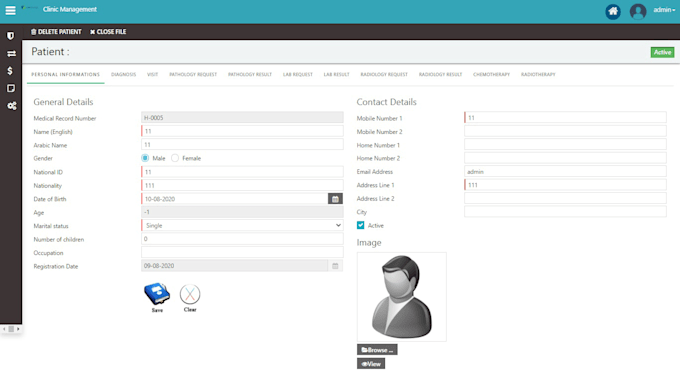The image size is (680, 376).
Task: Click the shield icon in sidebar
Action: [x=11, y=36]
